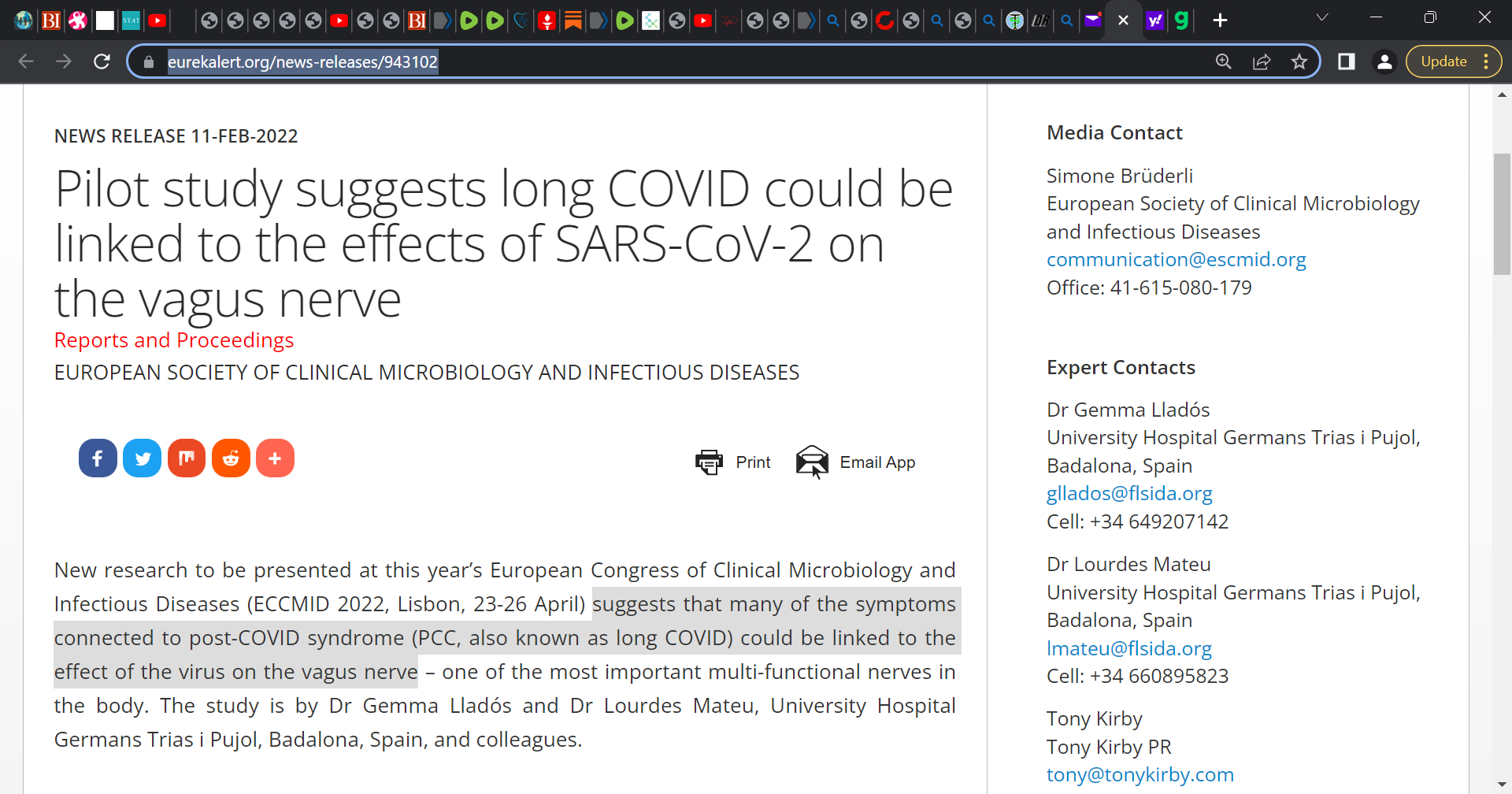Switch to the DR icon tab
1512x794 pixels.
(1040, 20)
